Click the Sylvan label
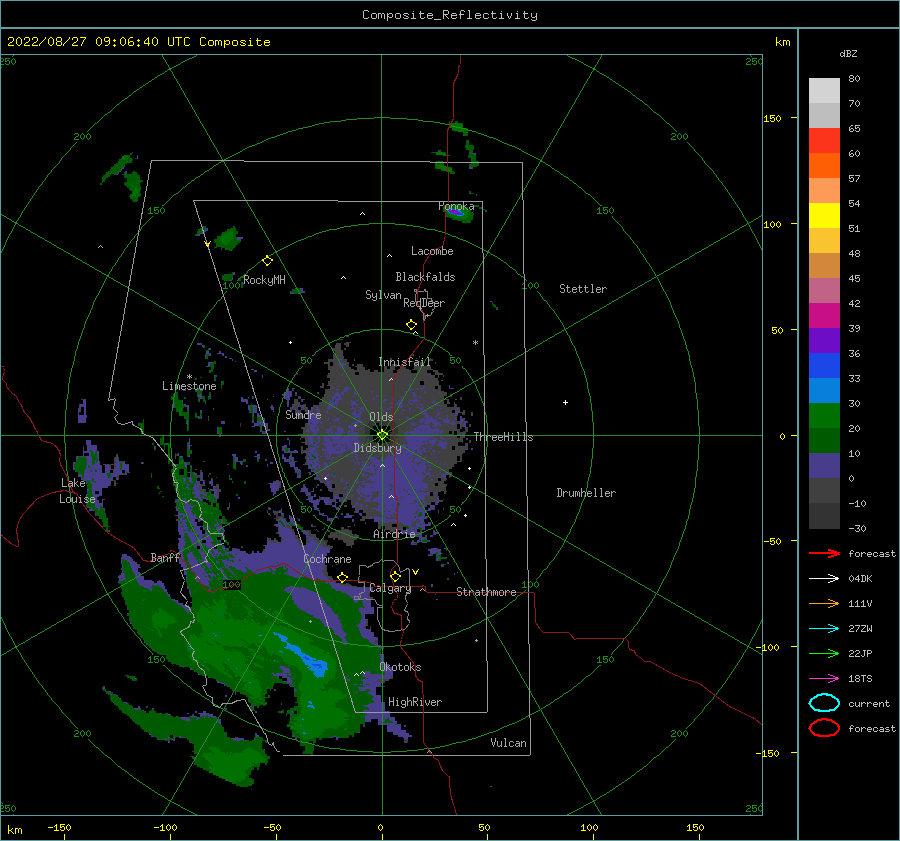The image size is (900, 841). pos(383,295)
